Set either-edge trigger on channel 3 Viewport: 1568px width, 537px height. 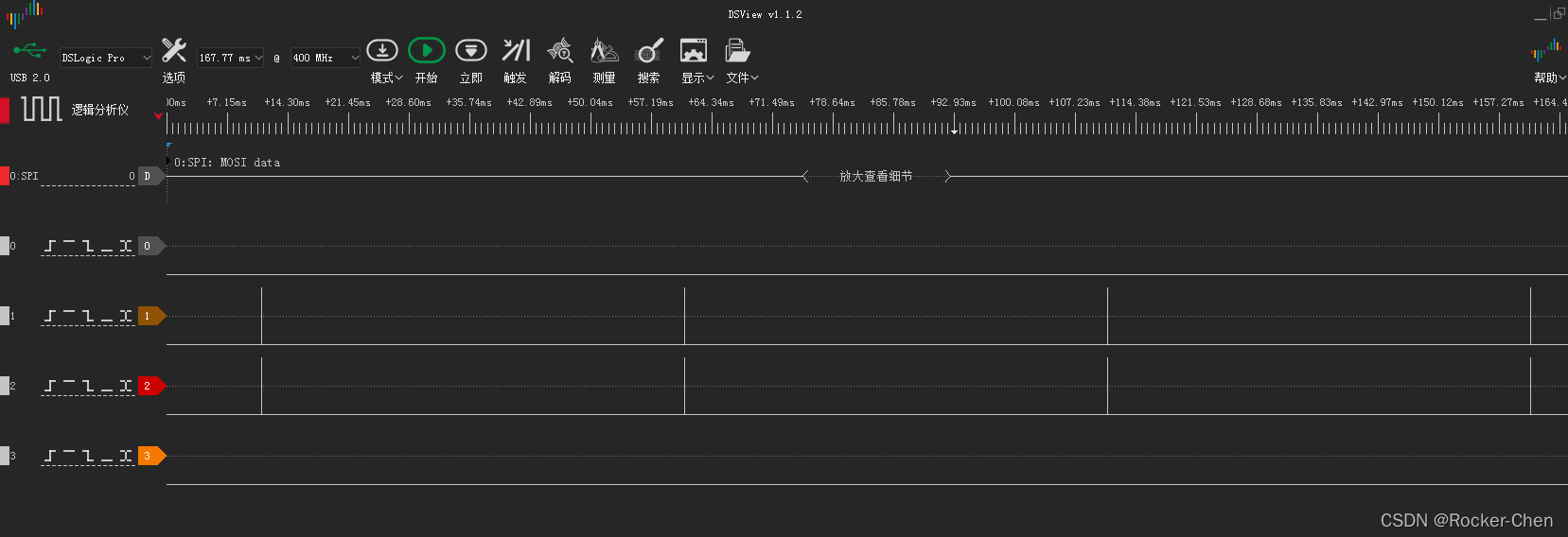126,456
